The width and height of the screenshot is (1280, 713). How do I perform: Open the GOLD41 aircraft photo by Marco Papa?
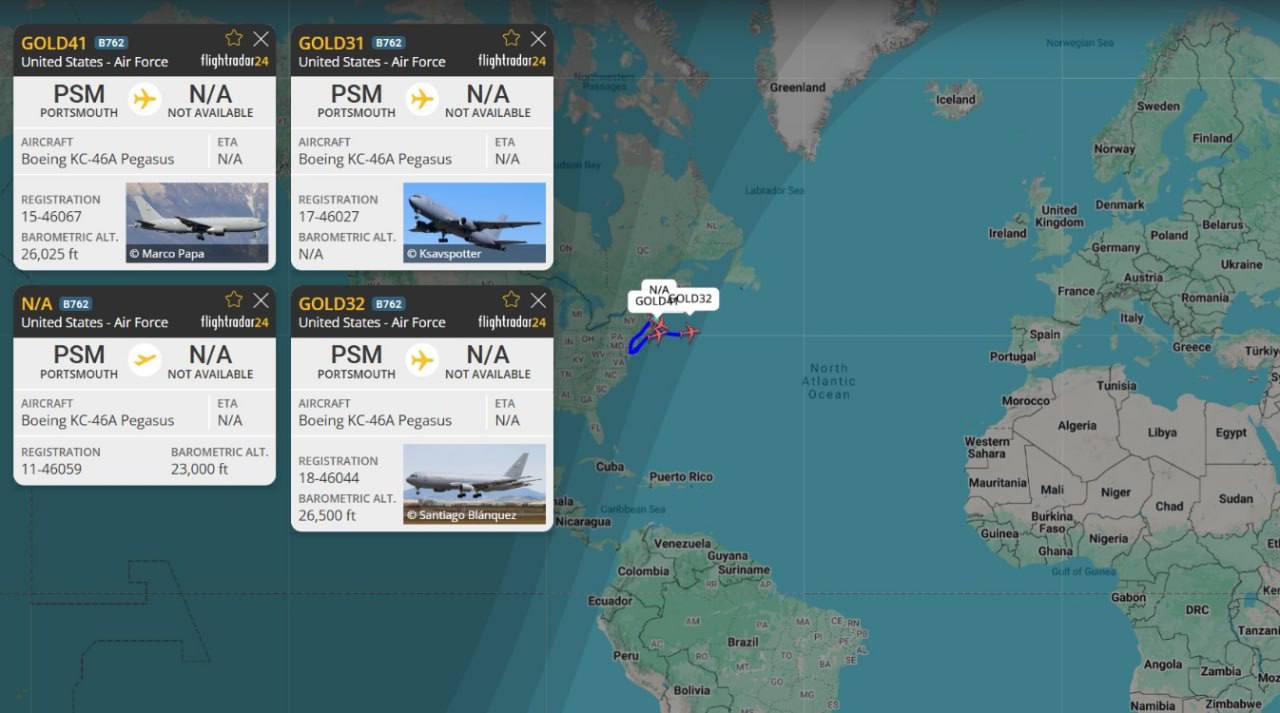[x=197, y=222]
